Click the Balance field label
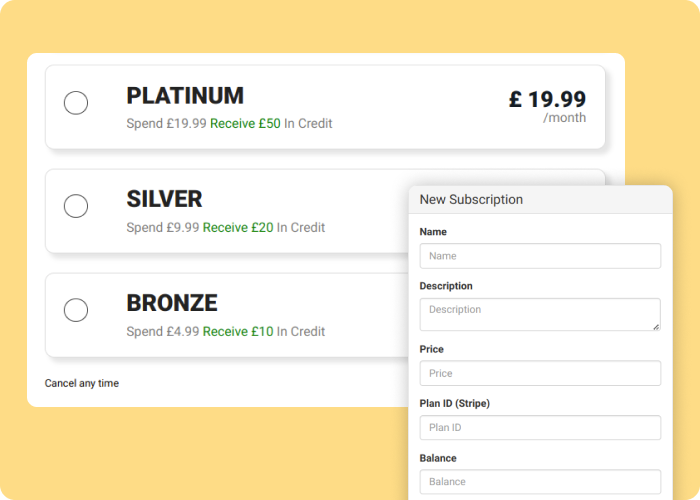700x500 pixels. click(x=438, y=458)
